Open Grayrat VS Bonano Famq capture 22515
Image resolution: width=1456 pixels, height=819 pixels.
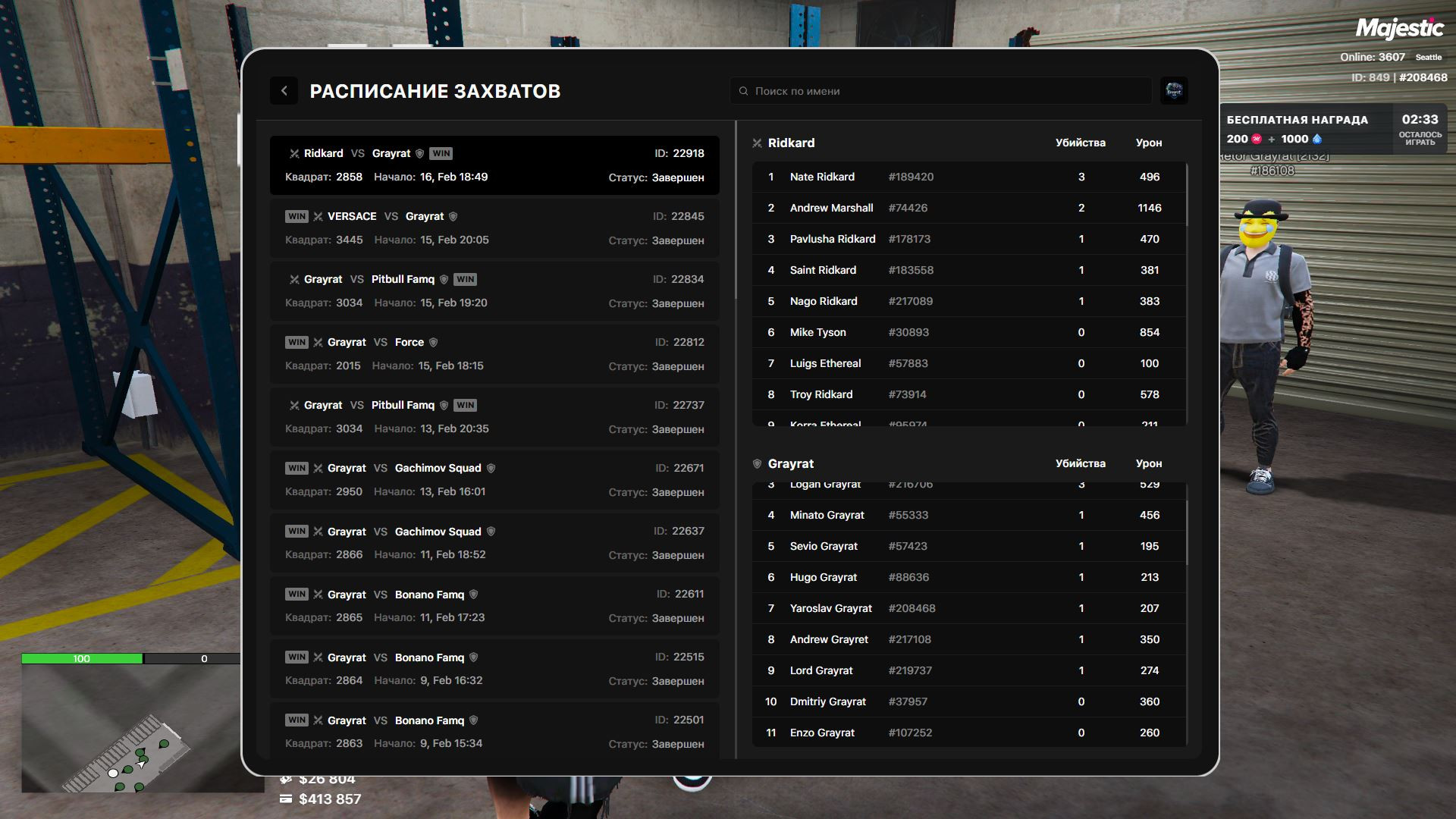(494, 669)
